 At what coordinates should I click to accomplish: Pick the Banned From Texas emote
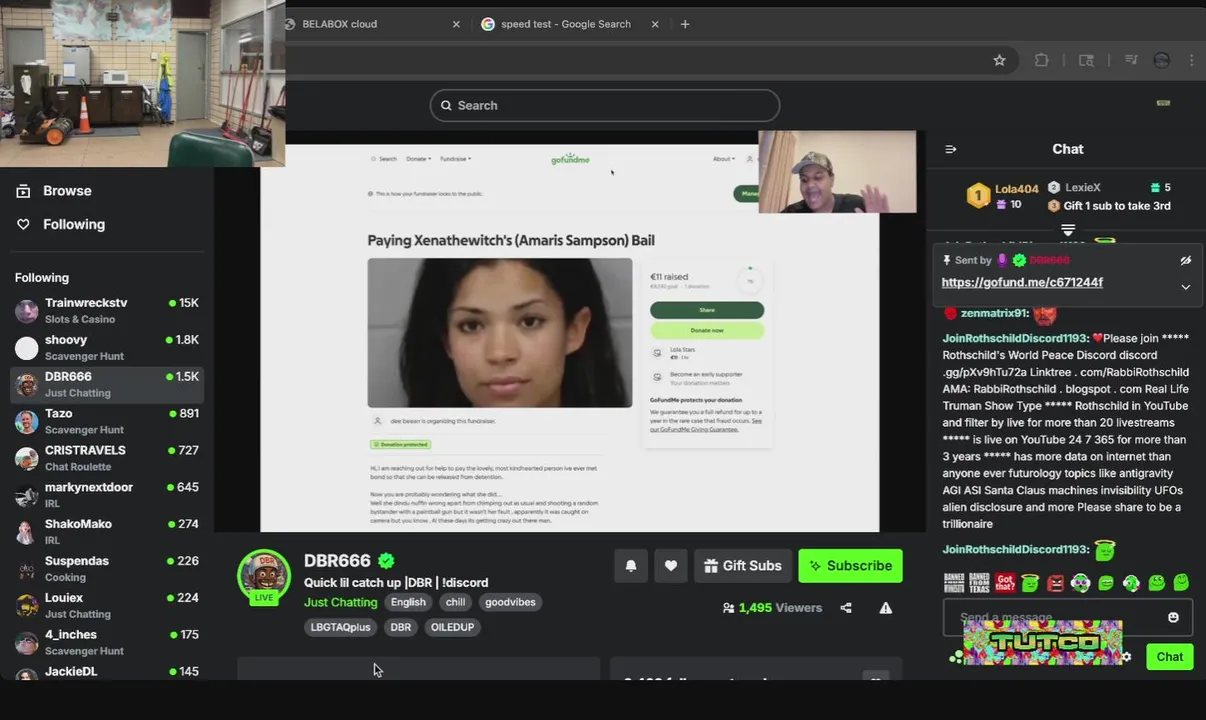point(979,582)
